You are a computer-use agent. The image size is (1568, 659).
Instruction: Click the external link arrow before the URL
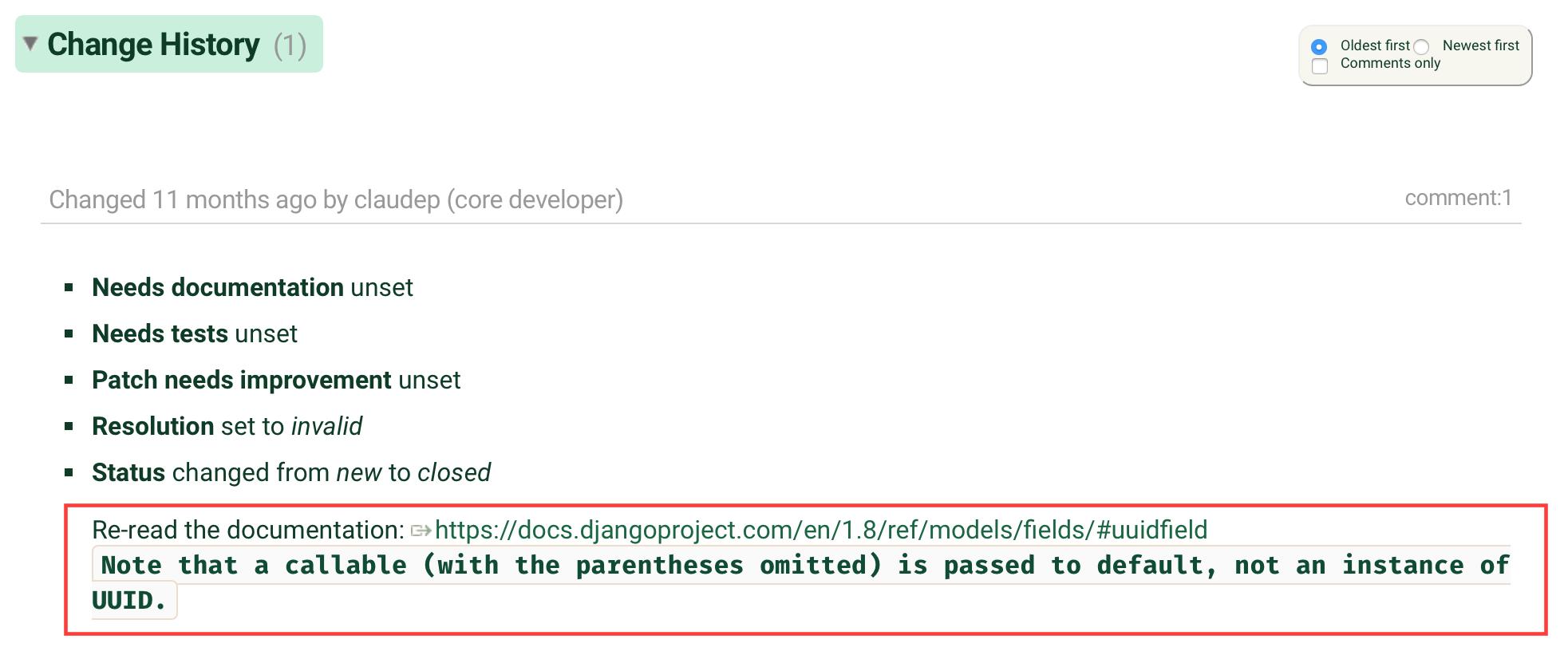click(421, 528)
